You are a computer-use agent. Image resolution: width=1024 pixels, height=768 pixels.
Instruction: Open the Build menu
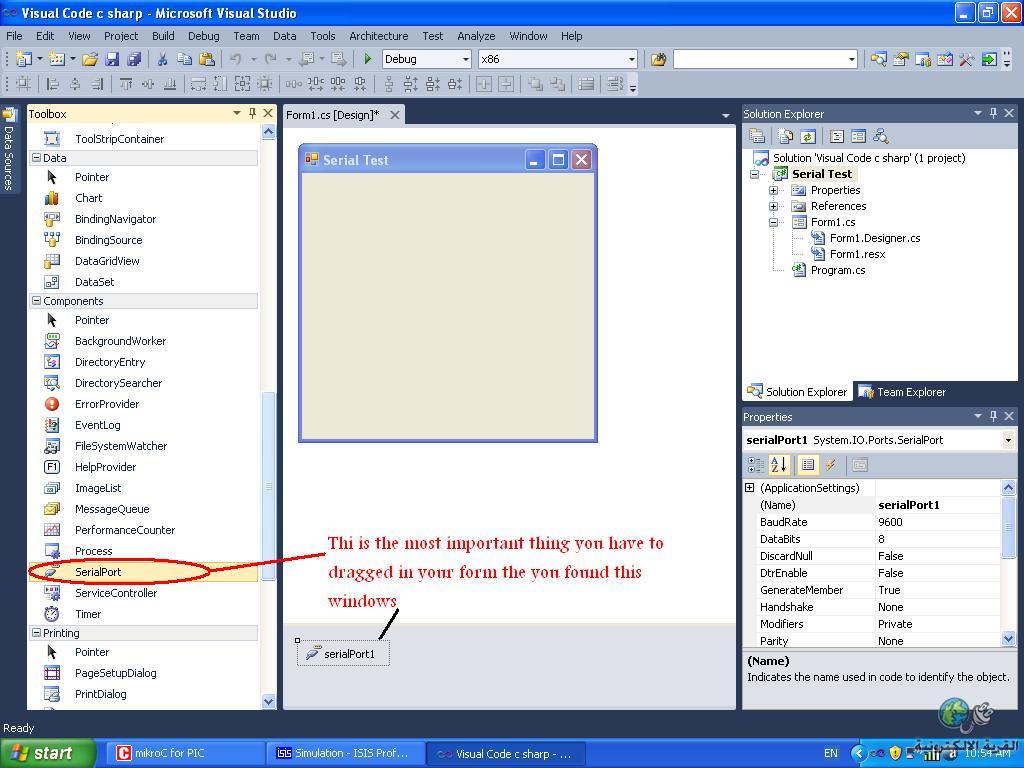[x=163, y=36]
